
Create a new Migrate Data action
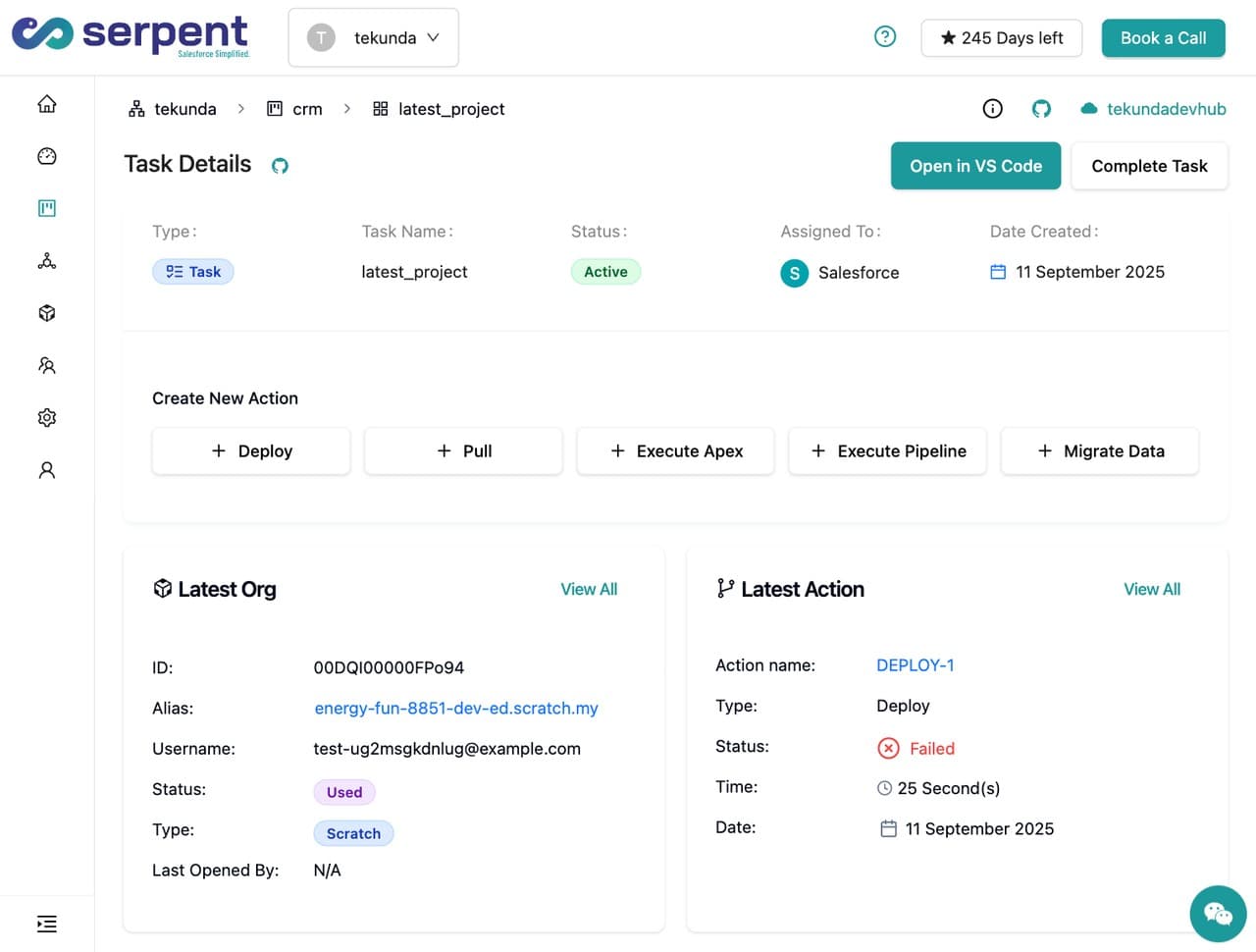pyautogui.click(x=1099, y=450)
